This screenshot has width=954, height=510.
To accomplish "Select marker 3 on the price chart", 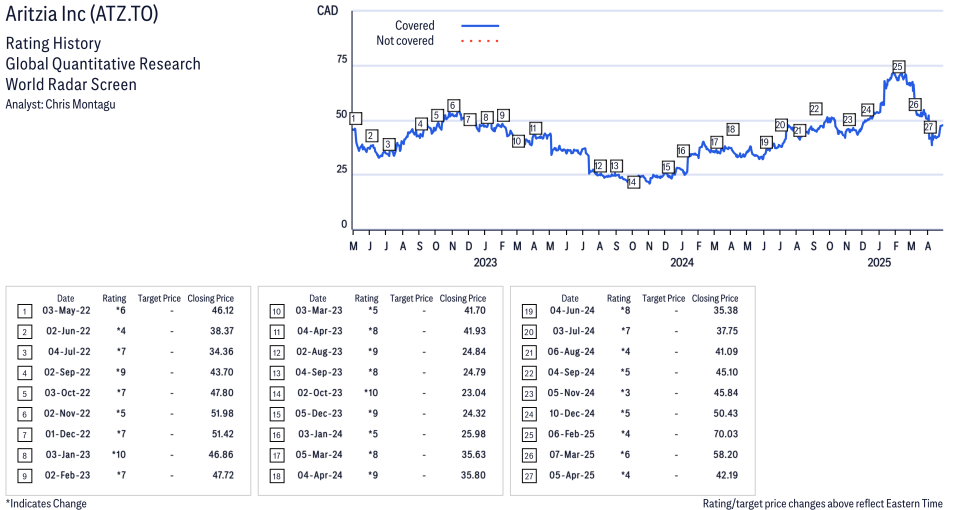I will click(x=389, y=145).
